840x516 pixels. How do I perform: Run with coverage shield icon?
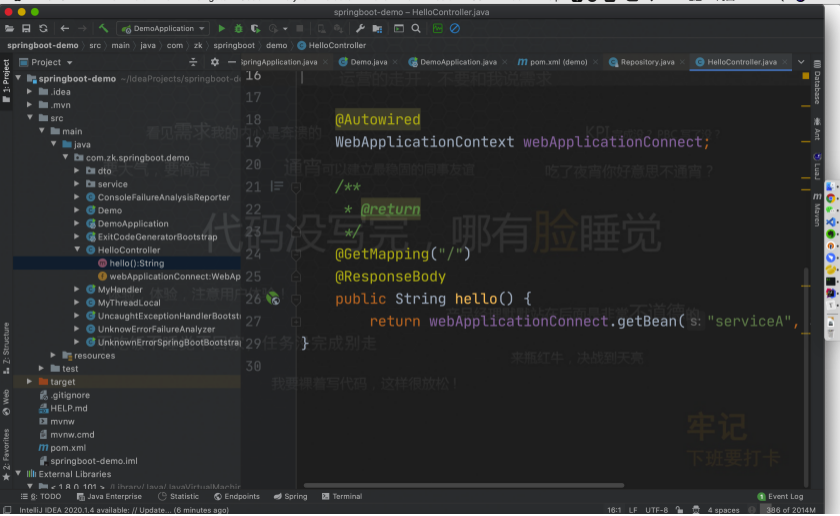[256, 28]
